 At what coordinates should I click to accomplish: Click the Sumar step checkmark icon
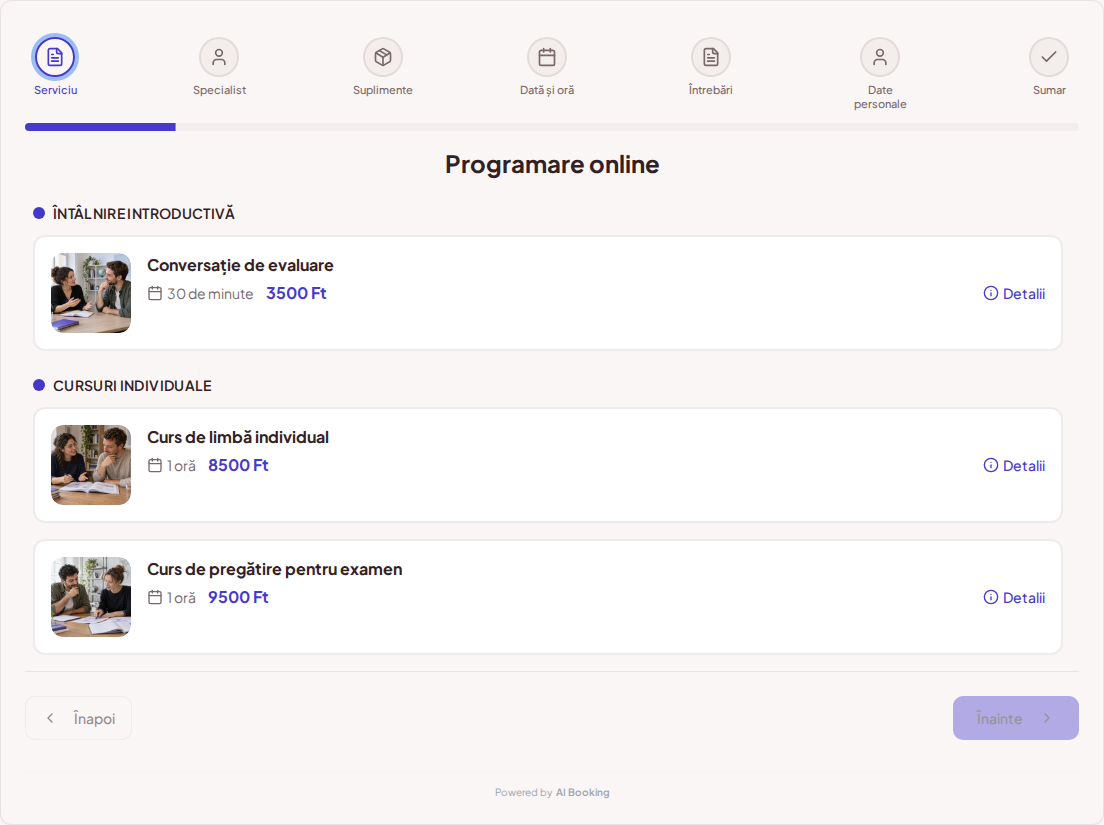coord(1049,57)
